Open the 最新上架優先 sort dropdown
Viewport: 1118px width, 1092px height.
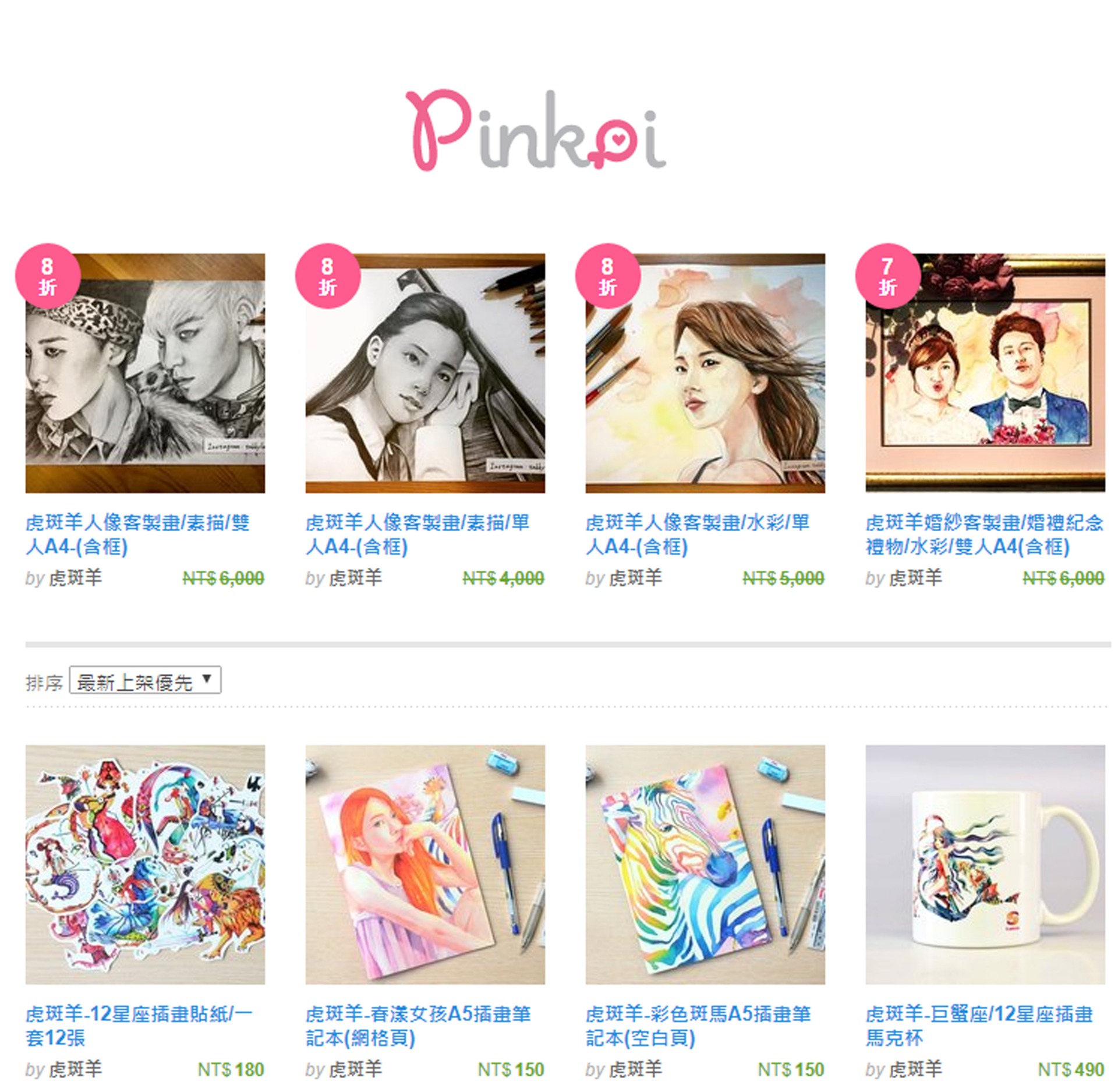pyautogui.click(x=145, y=680)
